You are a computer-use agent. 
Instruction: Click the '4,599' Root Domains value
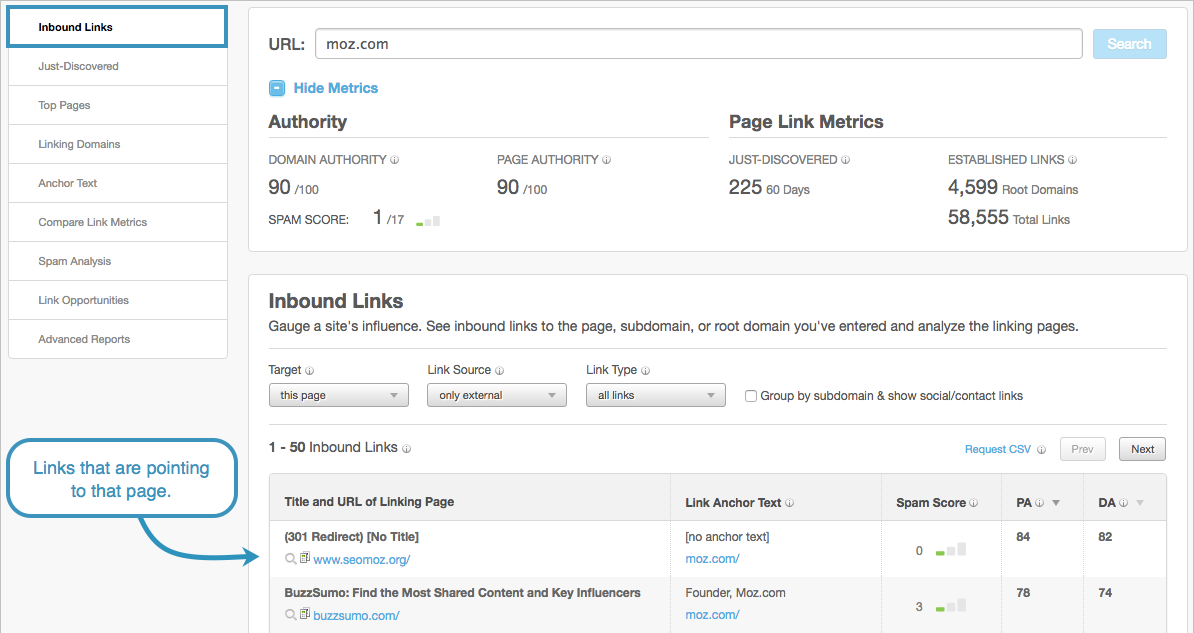coord(972,187)
